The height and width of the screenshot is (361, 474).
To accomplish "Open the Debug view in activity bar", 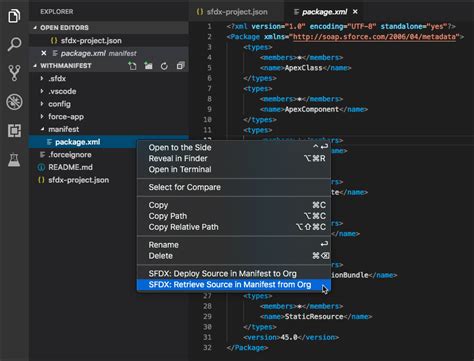I will pos(14,102).
